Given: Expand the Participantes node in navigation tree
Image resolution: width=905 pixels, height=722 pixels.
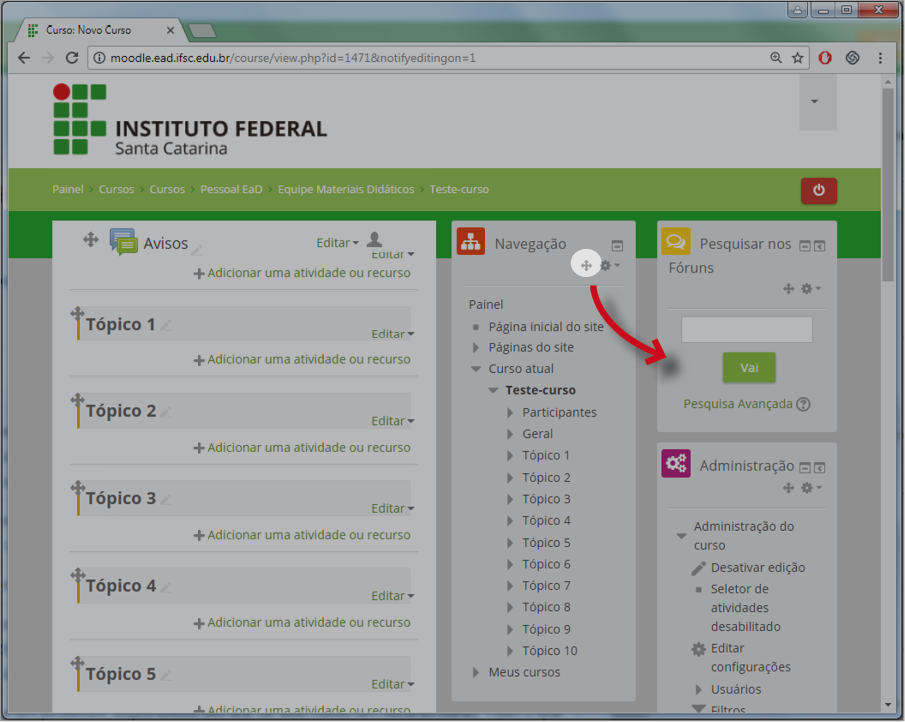Looking at the screenshot, I should (x=510, y=413).
